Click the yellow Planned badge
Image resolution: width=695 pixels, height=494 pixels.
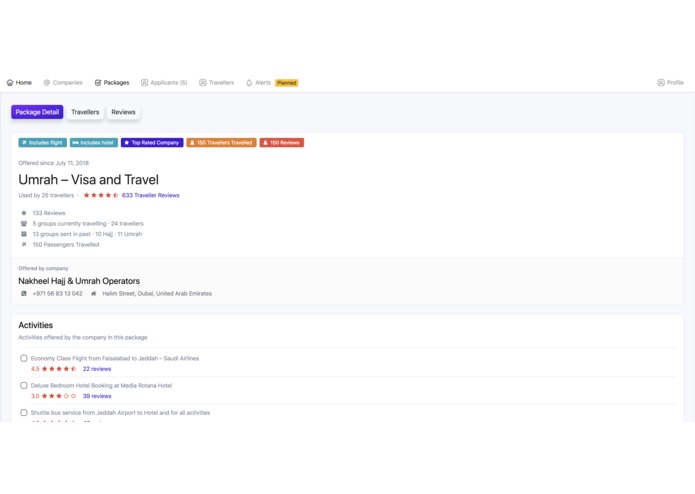[x=286, y=83]
